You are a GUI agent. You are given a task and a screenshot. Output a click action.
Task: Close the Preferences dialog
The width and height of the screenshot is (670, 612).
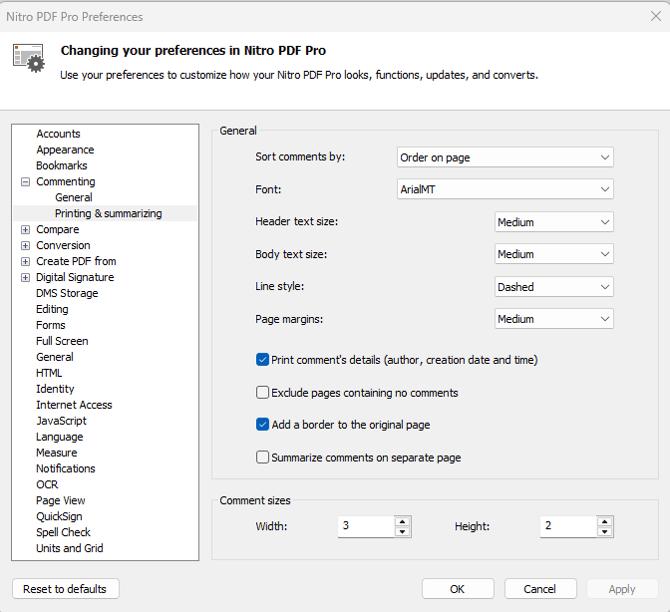pos(655,16)
